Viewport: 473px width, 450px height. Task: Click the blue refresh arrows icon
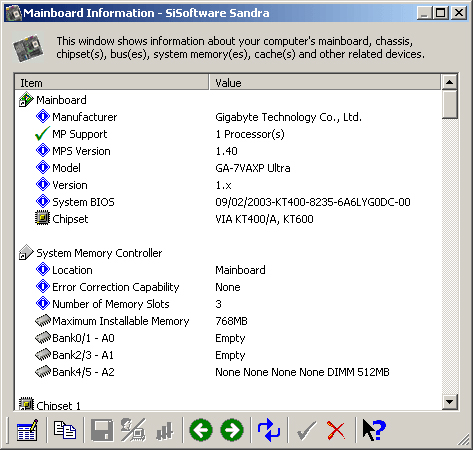[x=269, y=430]
